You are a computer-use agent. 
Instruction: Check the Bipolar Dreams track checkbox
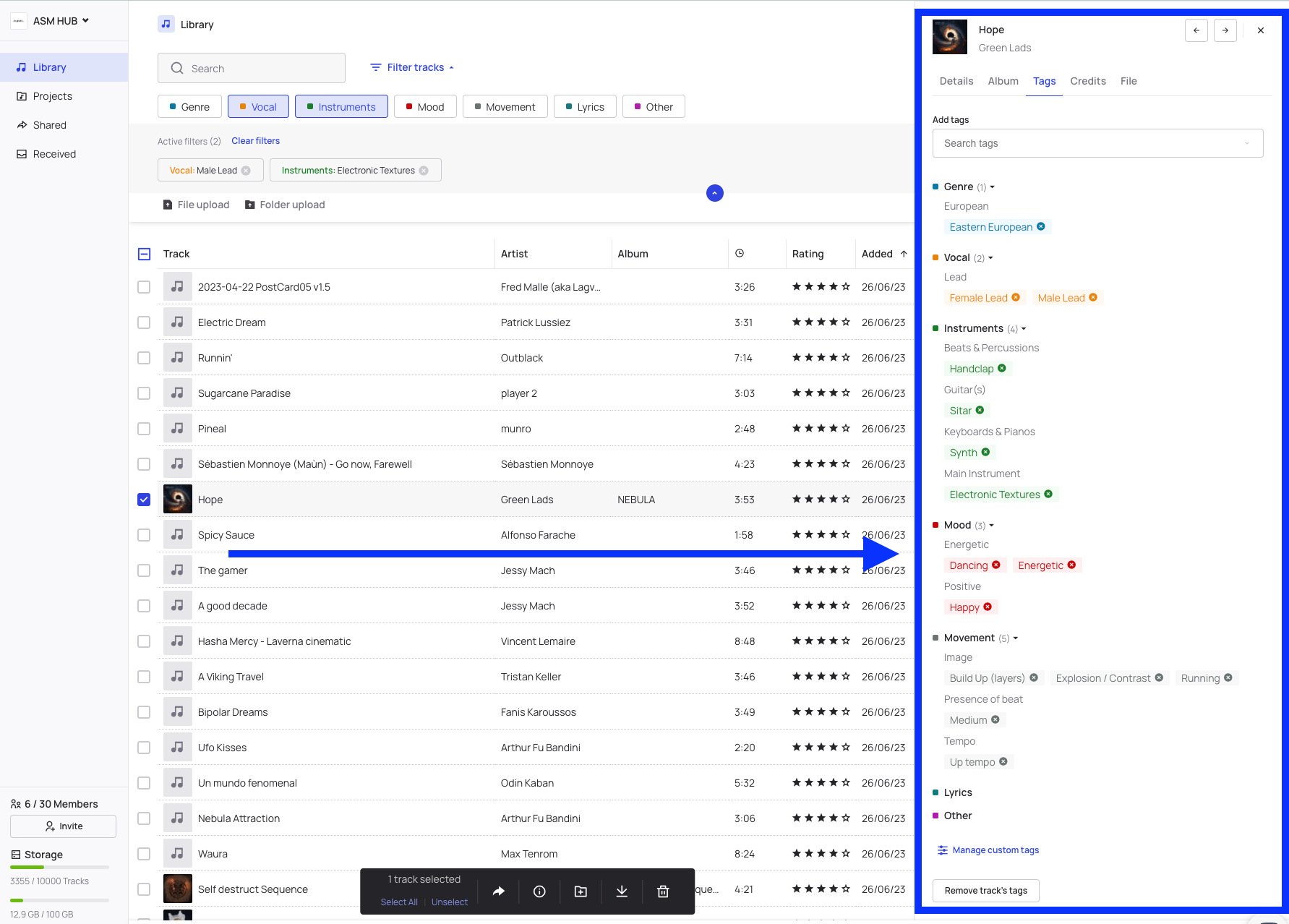point(144,712)
